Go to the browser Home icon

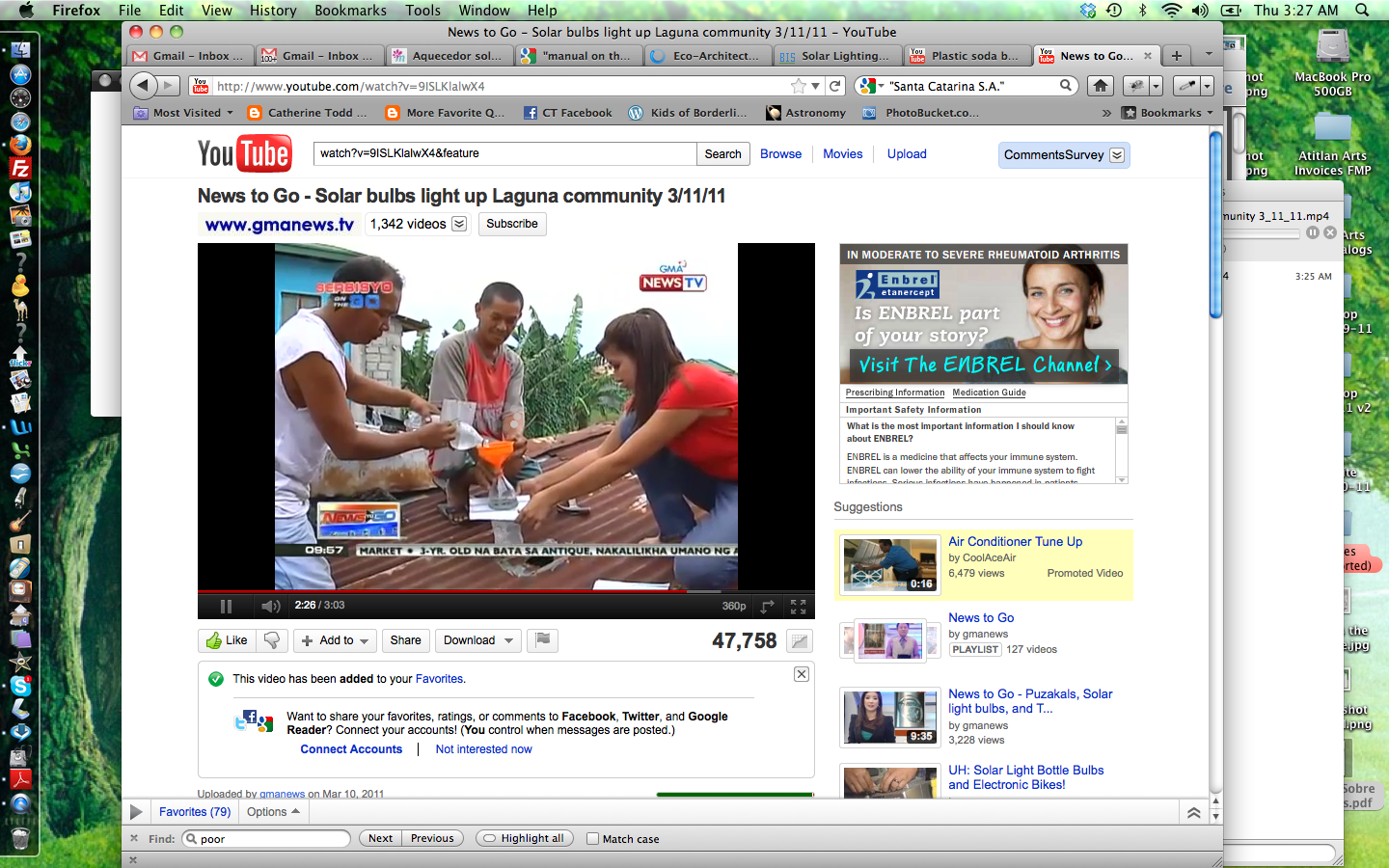(1101, 86)
